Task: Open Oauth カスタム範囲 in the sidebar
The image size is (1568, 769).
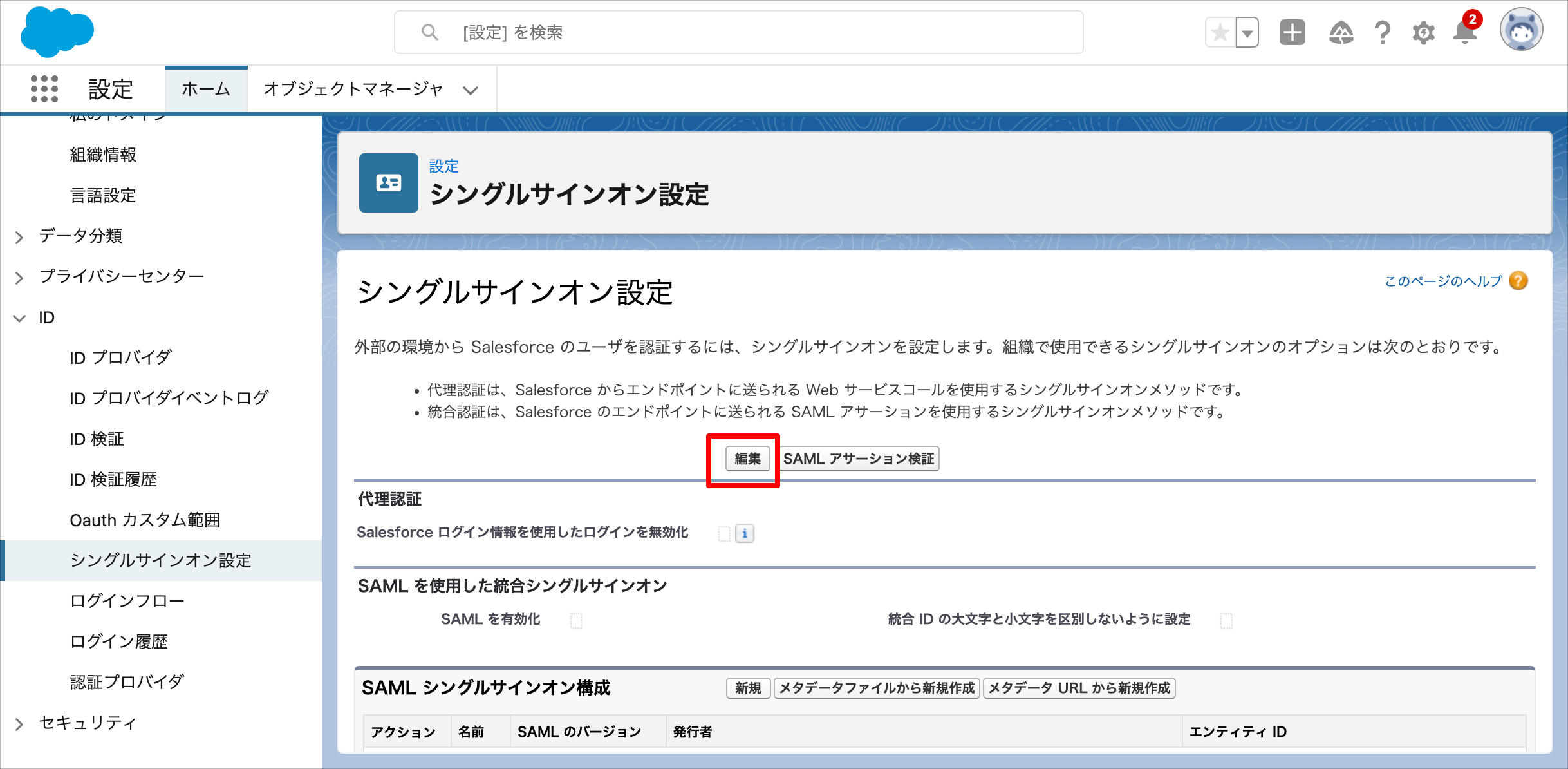Action: click(x=145, y=520)
